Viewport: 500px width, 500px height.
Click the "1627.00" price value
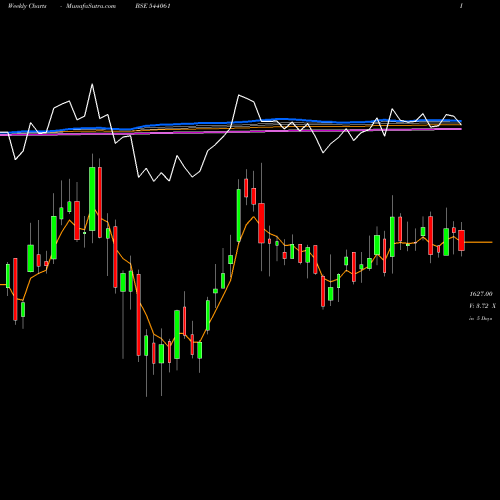(481, 294)
